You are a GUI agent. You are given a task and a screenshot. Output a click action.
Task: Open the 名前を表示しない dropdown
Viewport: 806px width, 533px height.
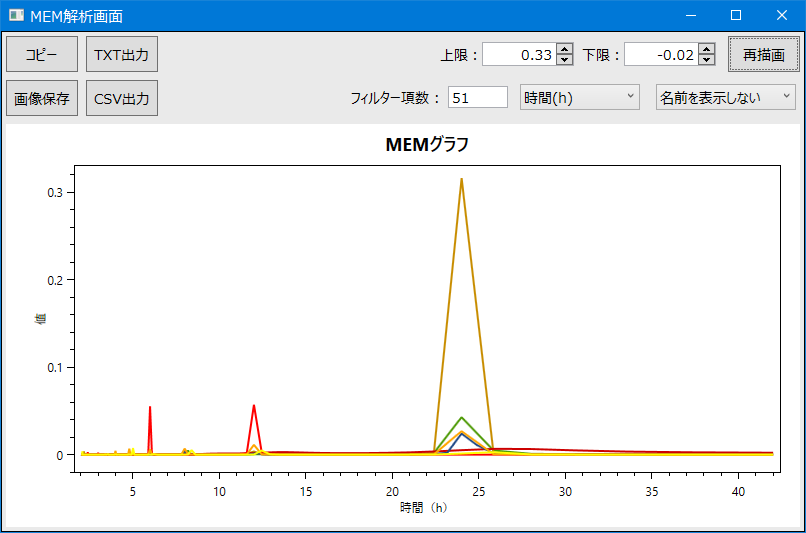pyautogui.click(x=725, y=97)
